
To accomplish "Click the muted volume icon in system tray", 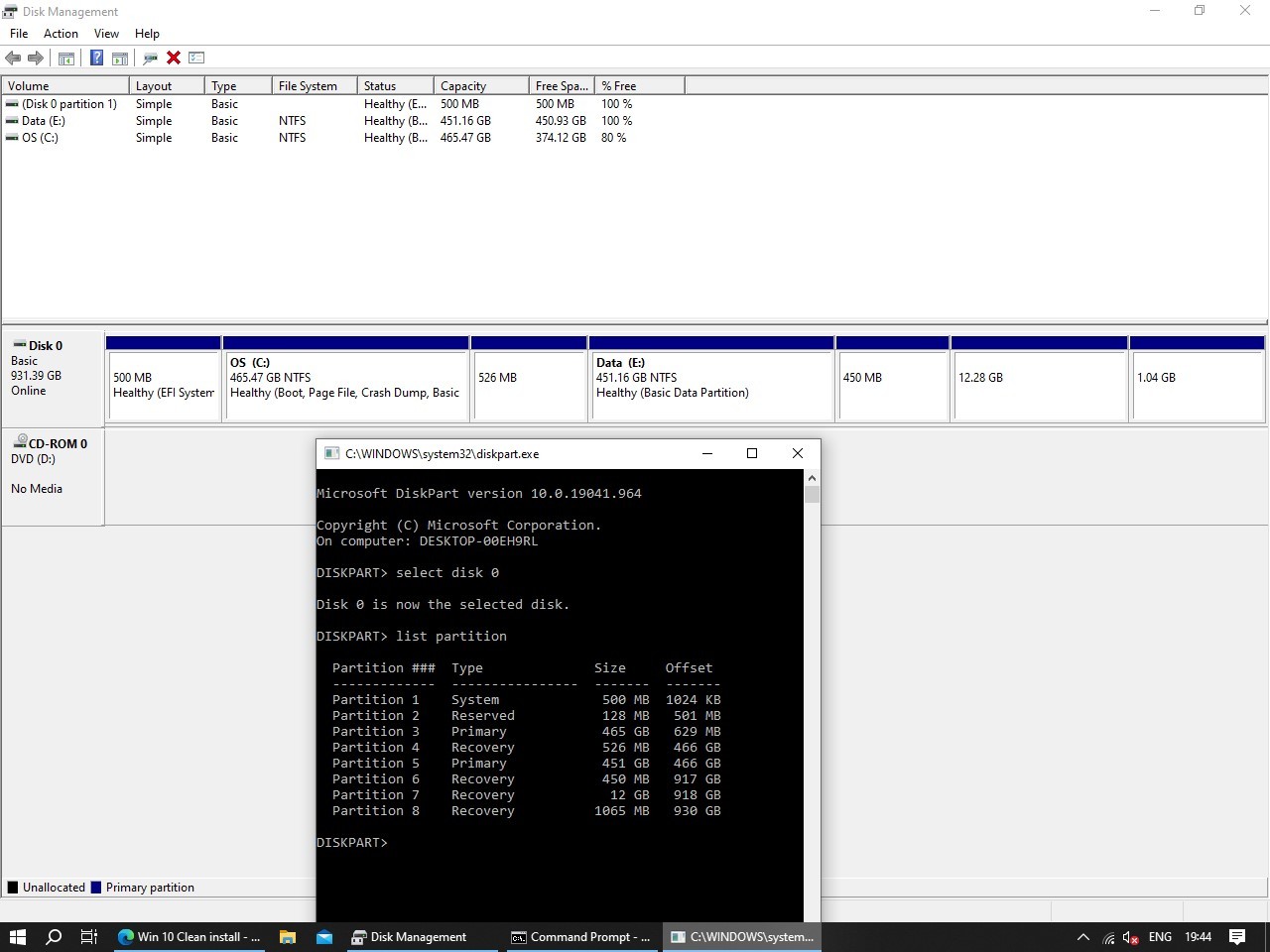I will tap(1130, 937).
